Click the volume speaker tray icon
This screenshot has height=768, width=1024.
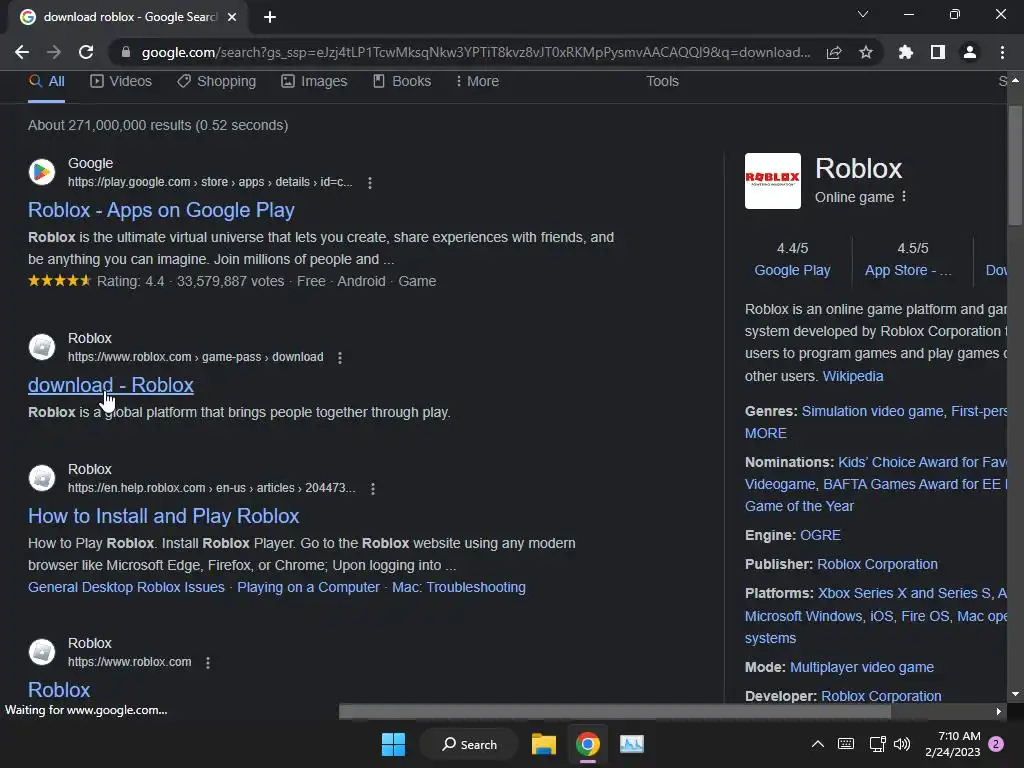click(x=902, y=744)
